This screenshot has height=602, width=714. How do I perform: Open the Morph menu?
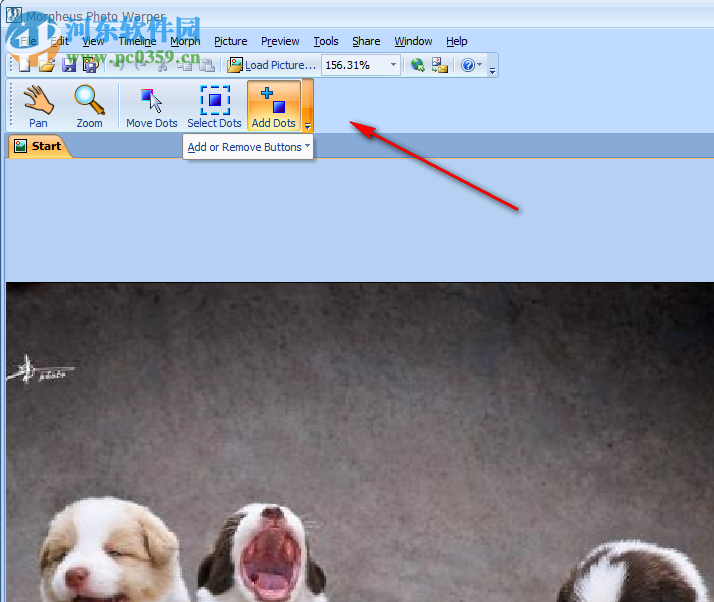(185, 41)
